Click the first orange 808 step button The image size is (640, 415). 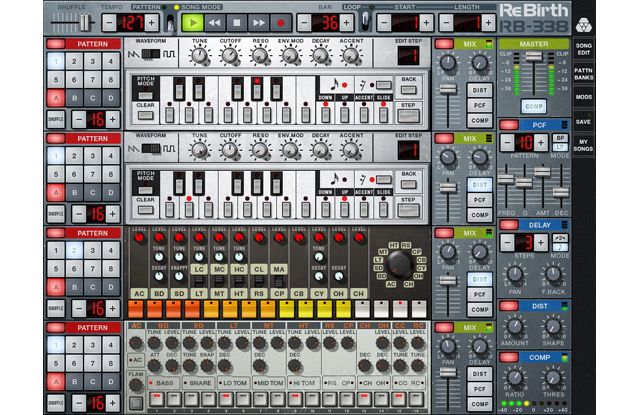coord(136,309)
